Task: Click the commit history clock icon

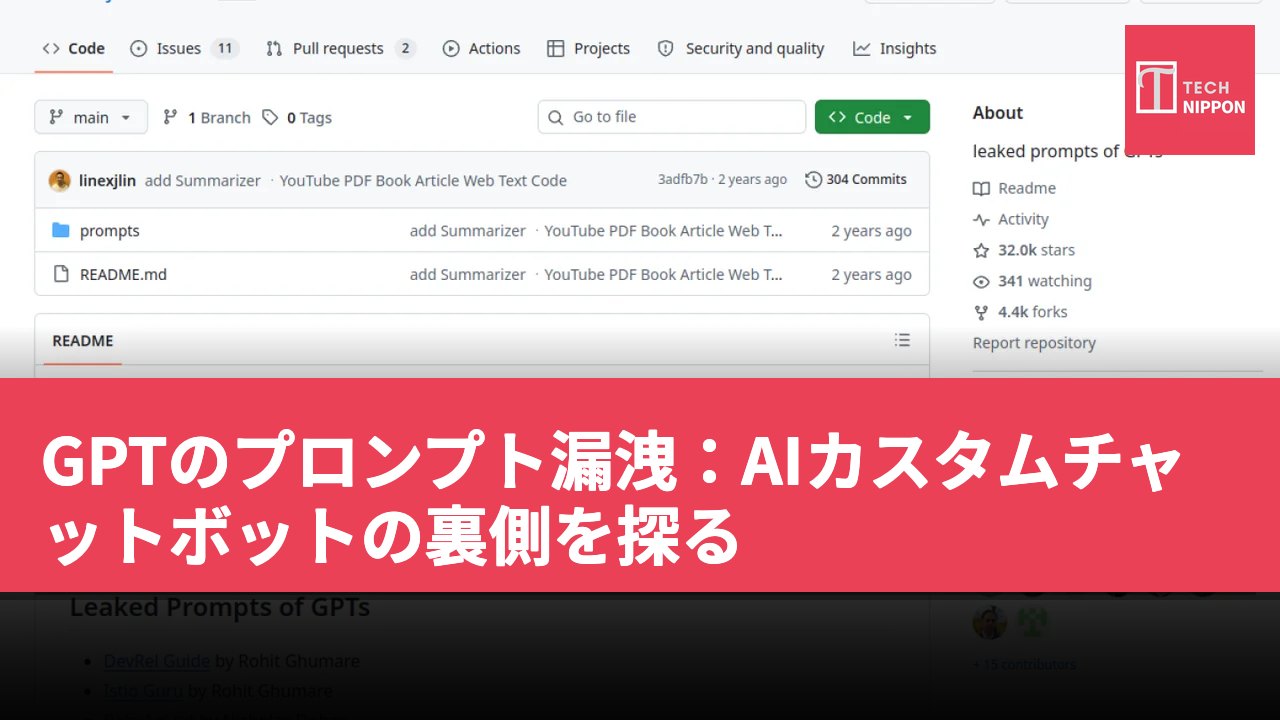Action: coord(814,180)
